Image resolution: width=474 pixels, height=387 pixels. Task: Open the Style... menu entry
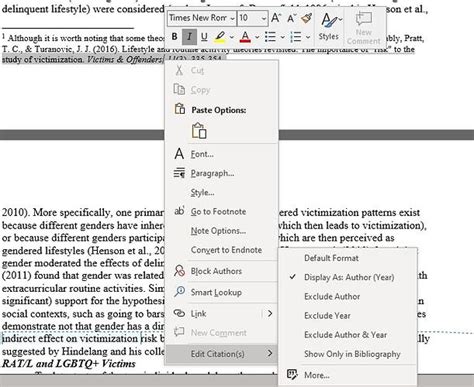tap(202, 192)
